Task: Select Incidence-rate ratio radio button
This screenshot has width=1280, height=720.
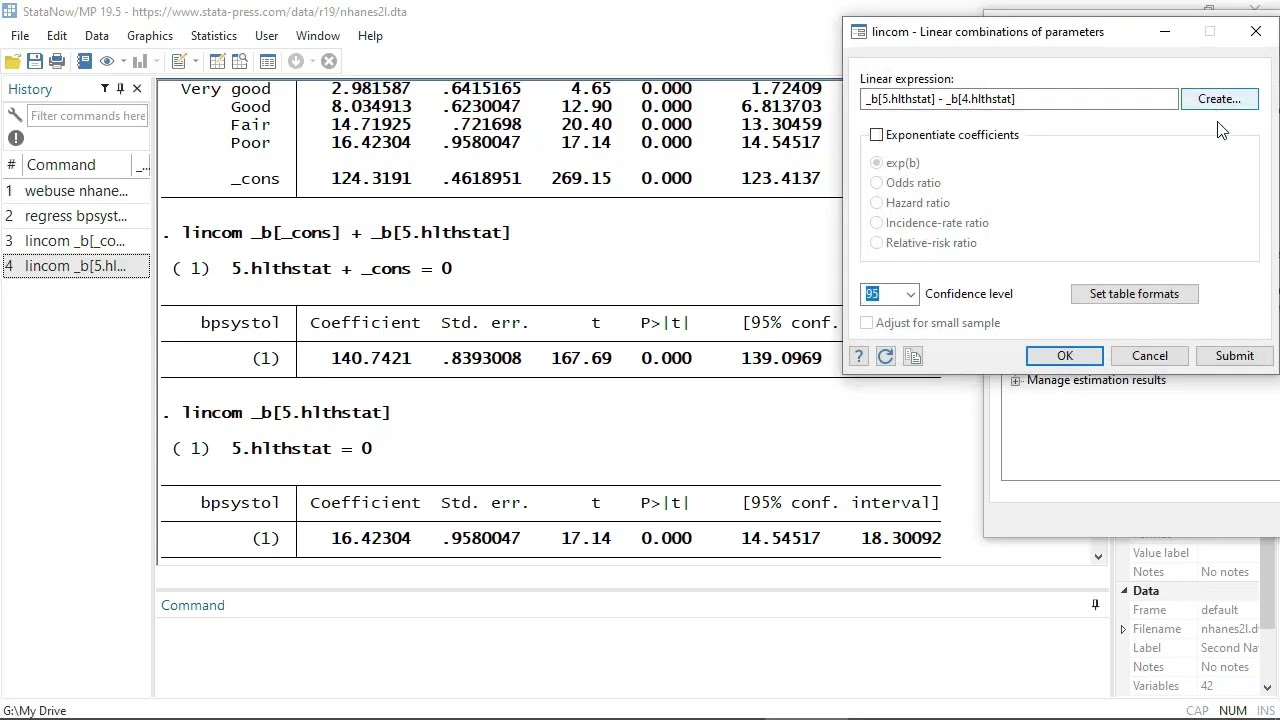Action: coord(877,223)
